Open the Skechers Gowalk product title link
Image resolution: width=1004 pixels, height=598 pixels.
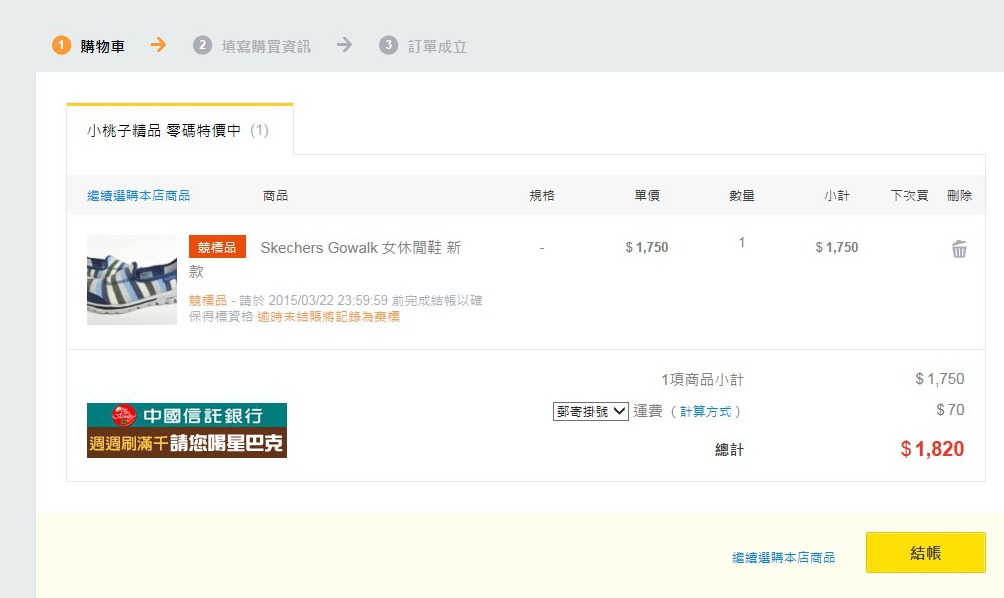(x=360, y=248)
